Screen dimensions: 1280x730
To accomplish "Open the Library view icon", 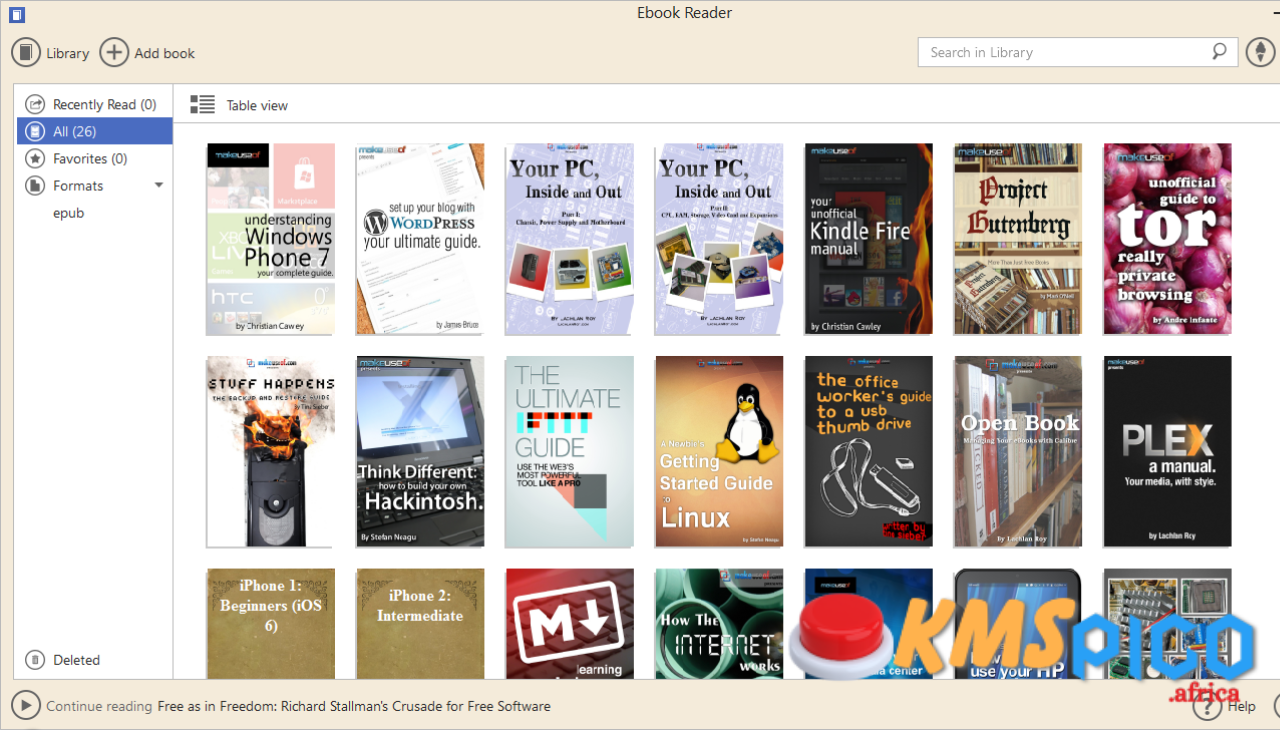I will [26, 53].
